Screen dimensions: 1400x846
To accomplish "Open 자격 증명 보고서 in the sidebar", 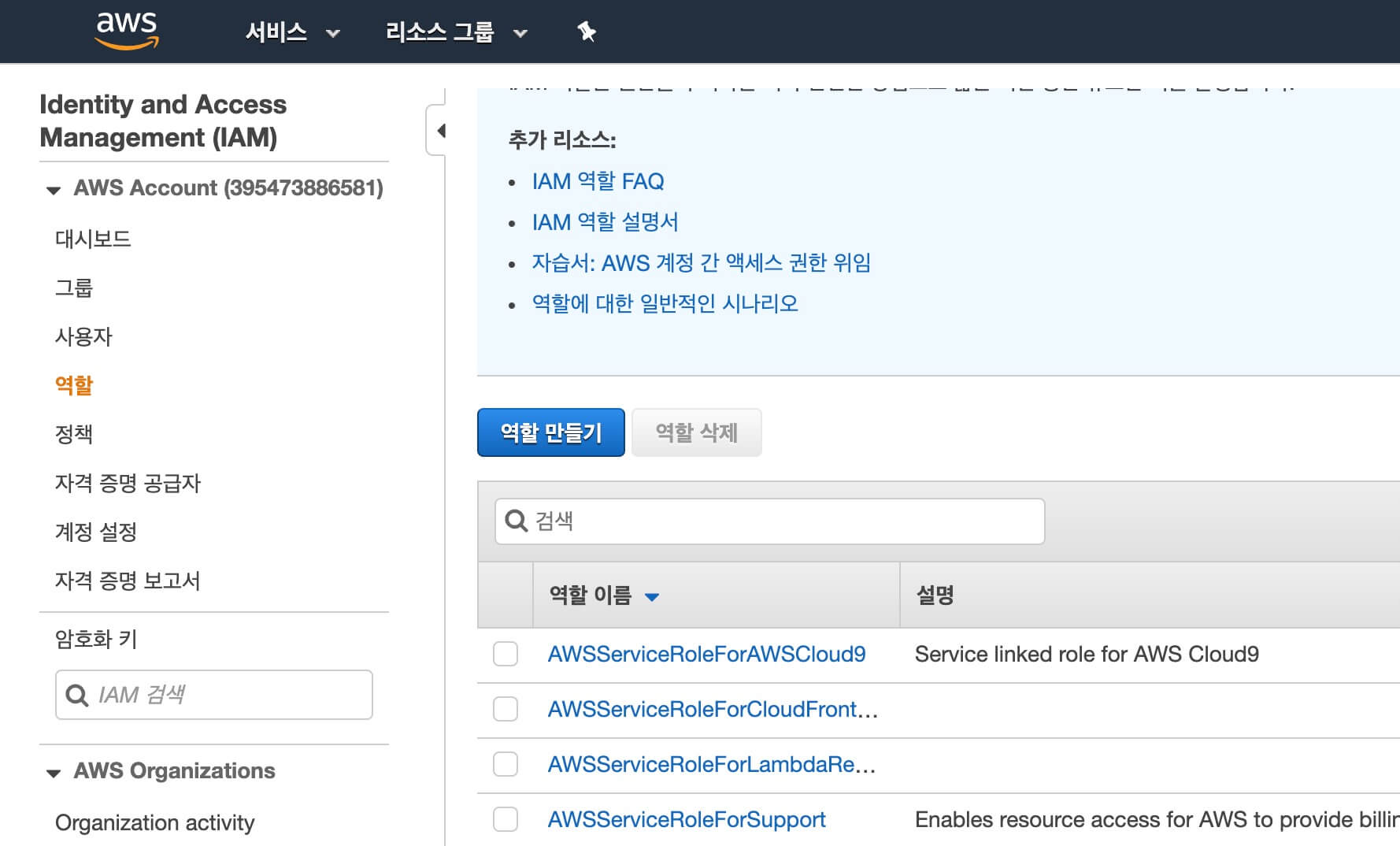I will 128,581.
